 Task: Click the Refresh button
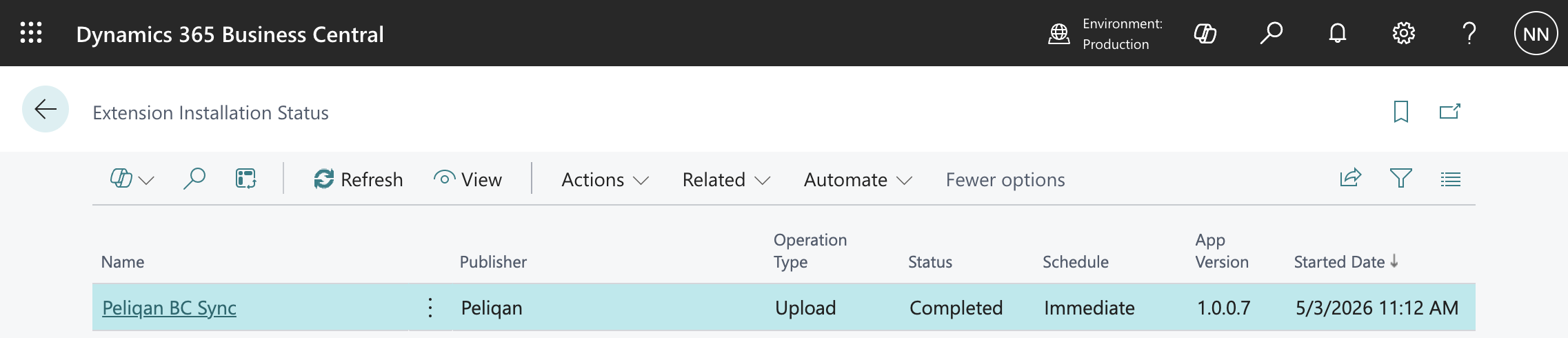[358, 179]
